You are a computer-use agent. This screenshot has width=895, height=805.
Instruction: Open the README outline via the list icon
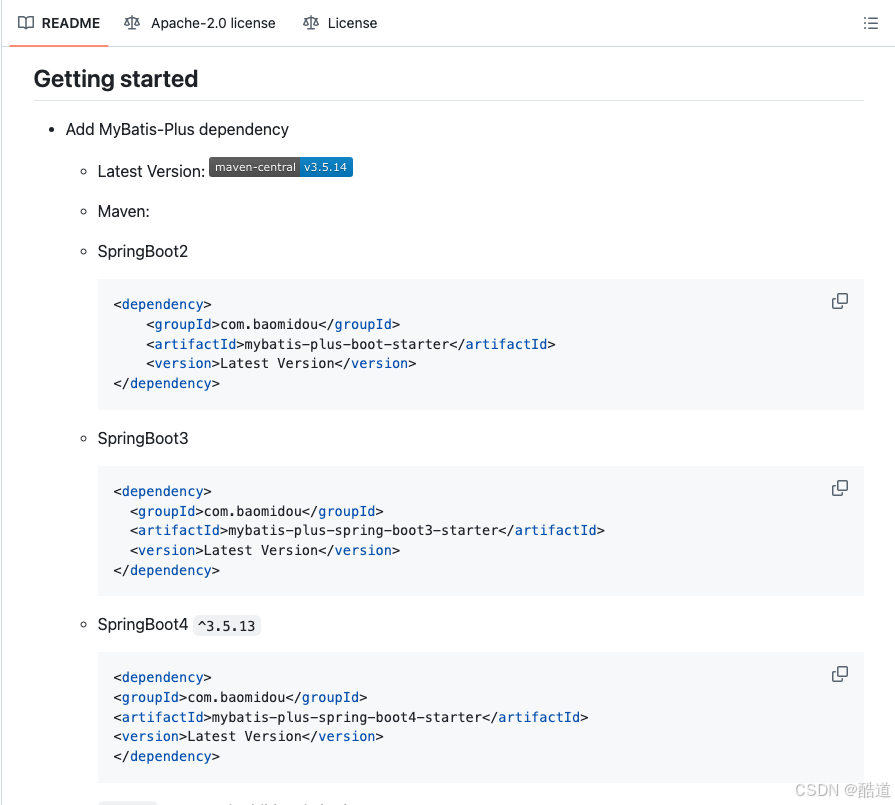click(x=870, y=23)
